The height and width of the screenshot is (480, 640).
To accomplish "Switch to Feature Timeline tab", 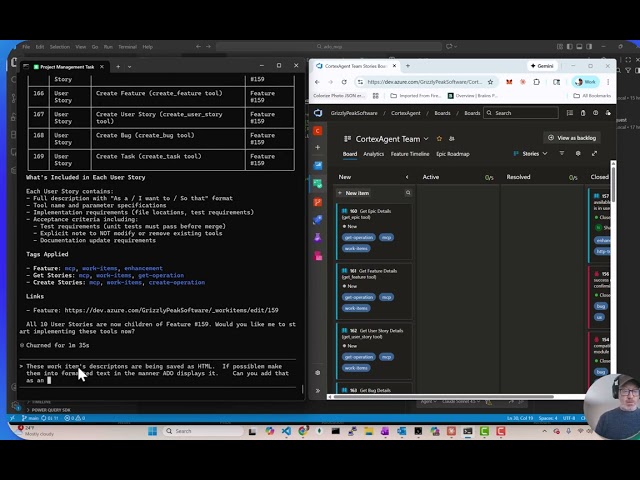I will click(410, 154).
